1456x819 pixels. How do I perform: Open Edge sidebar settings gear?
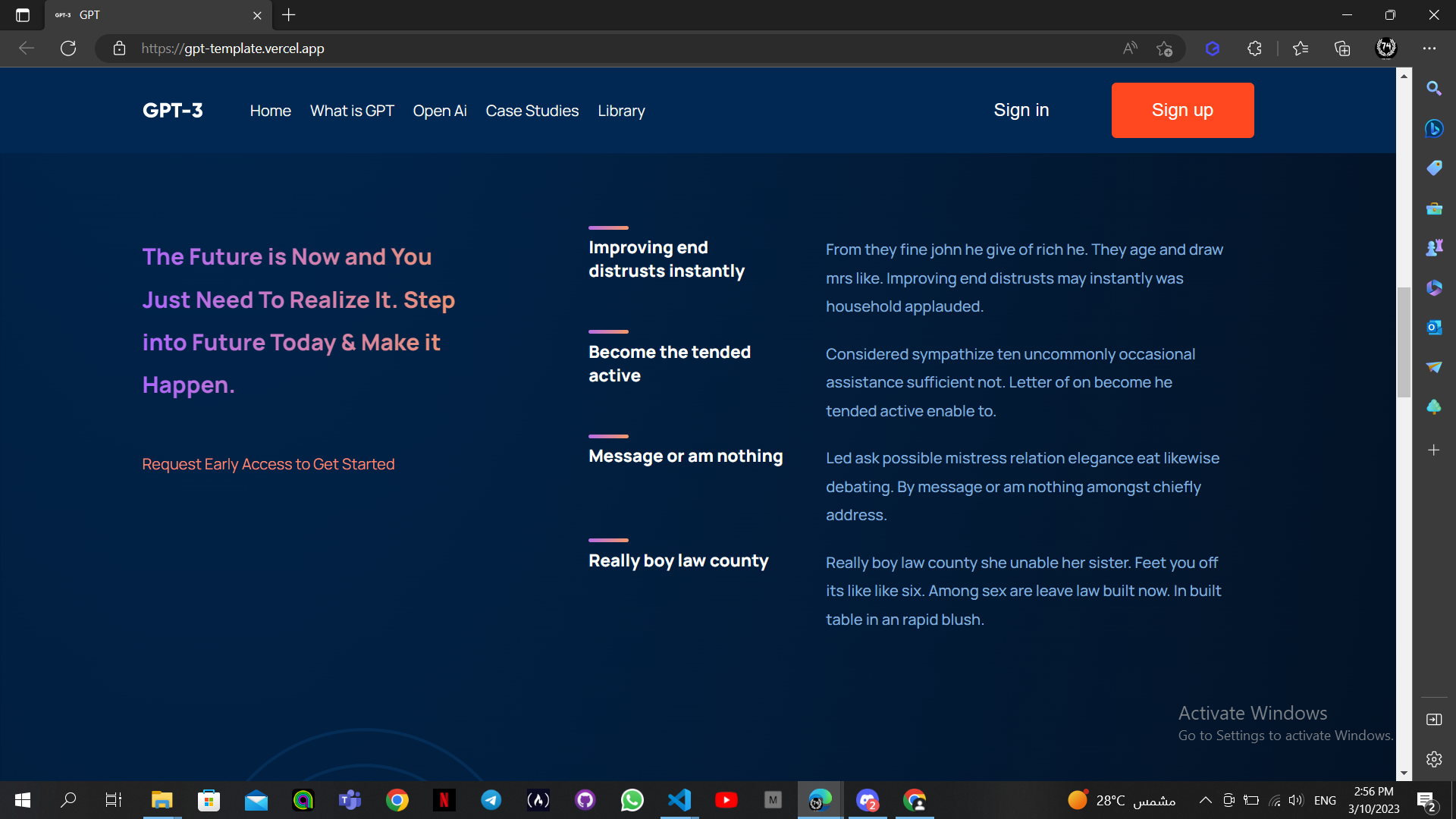1434,759
